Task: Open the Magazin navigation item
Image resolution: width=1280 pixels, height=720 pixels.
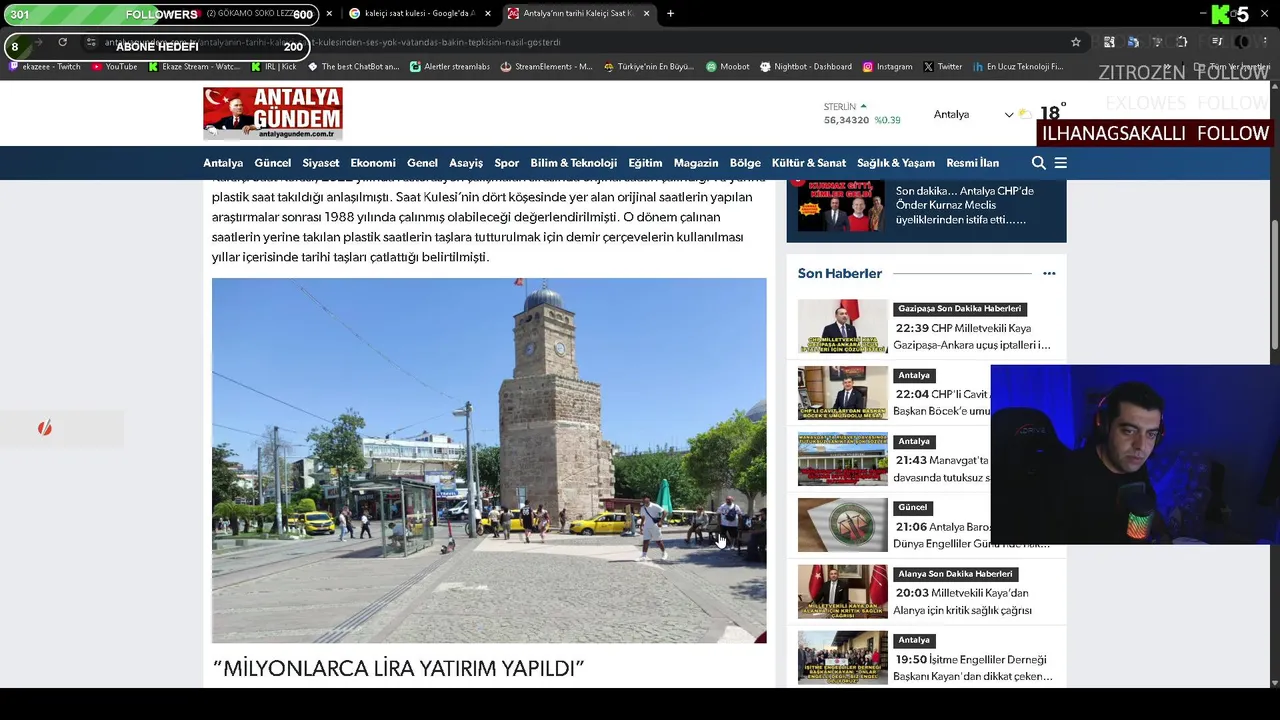Action: click(x=696, y=163)
